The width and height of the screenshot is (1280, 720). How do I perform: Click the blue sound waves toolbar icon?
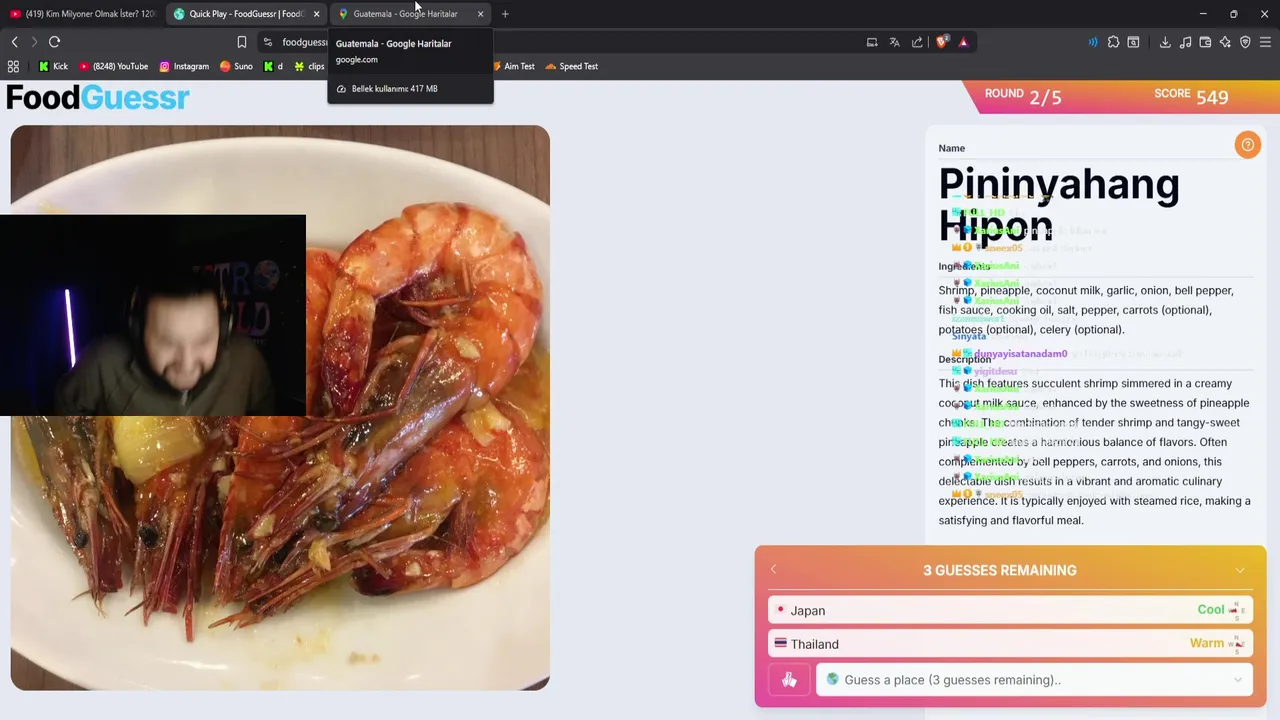pyautogui.click(x=1092, y=42)
